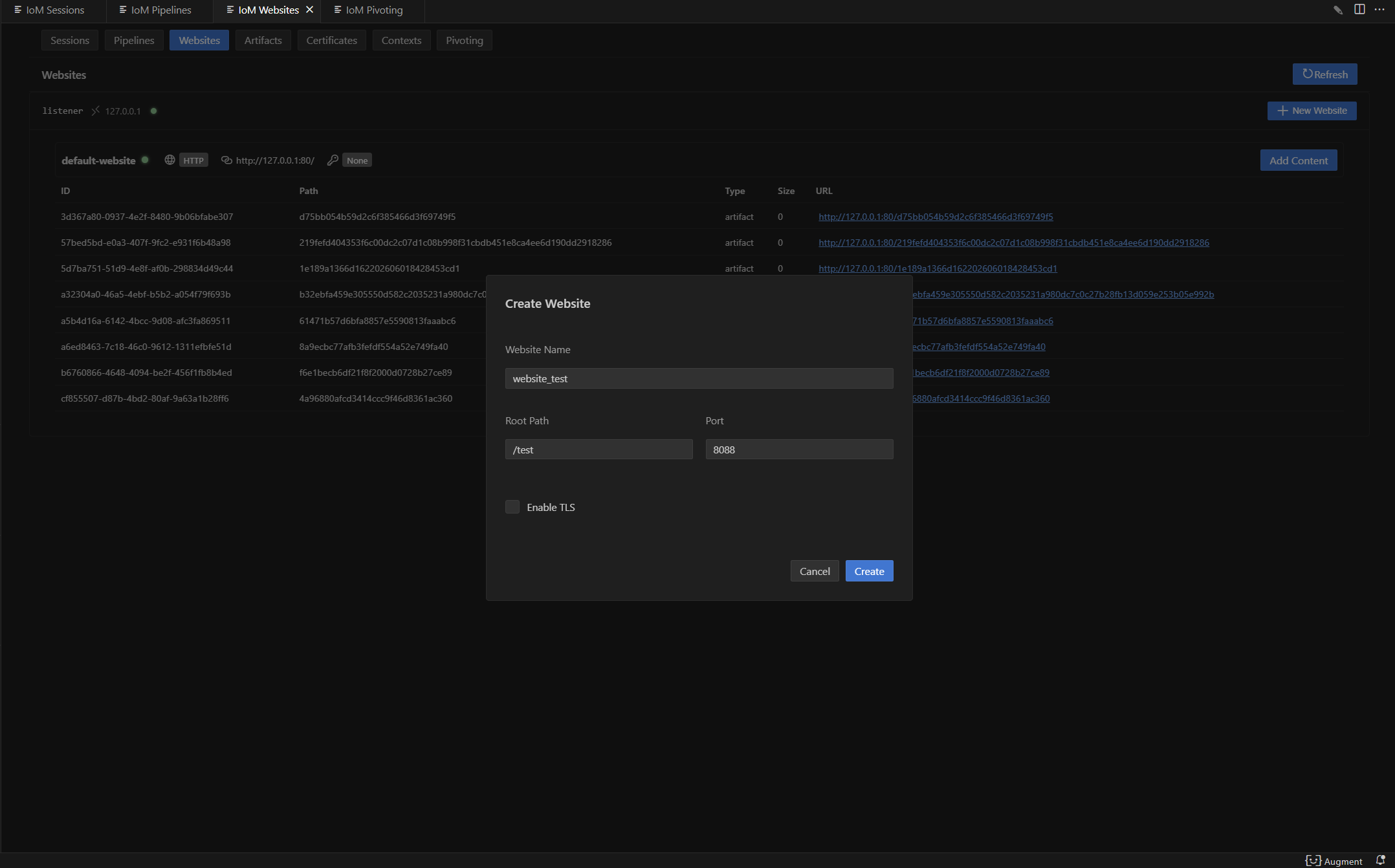1395x868 pixels.
Task: Open URL ending 1e189a1366d162202606018428453cd1
Action: pyautogui.click(x=938, y=268)
